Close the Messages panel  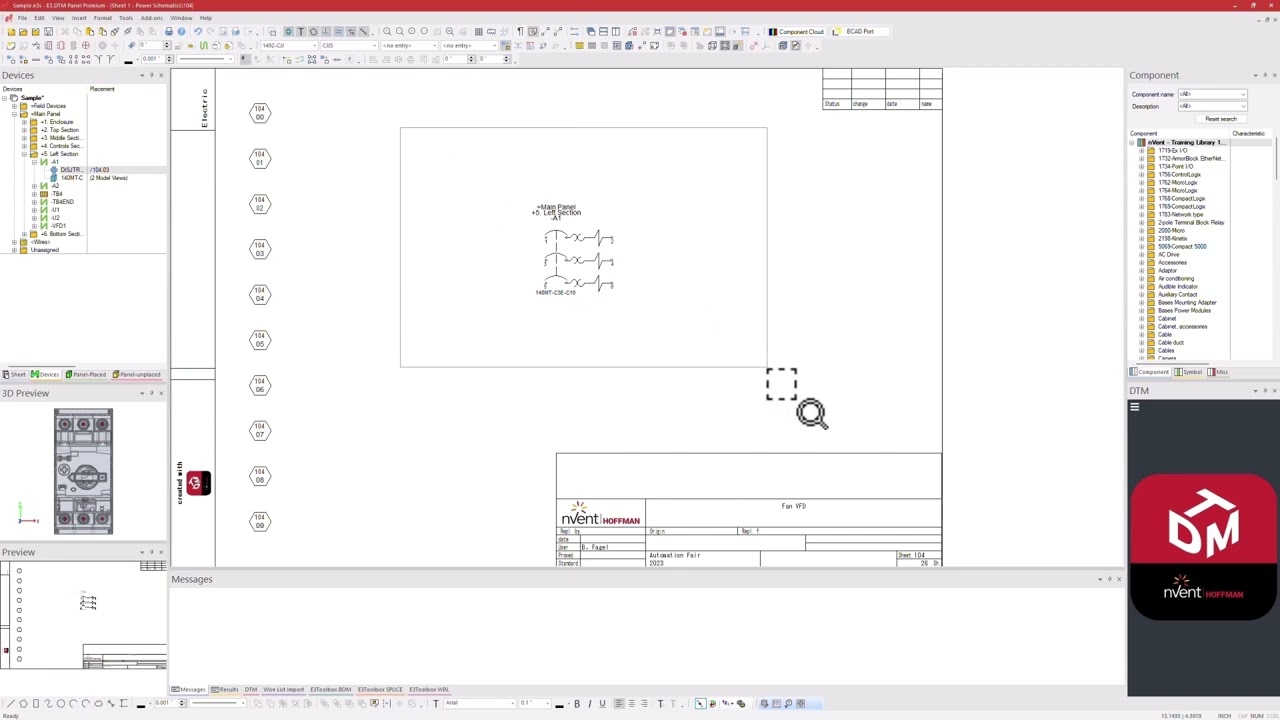[x=1118, y=579]
